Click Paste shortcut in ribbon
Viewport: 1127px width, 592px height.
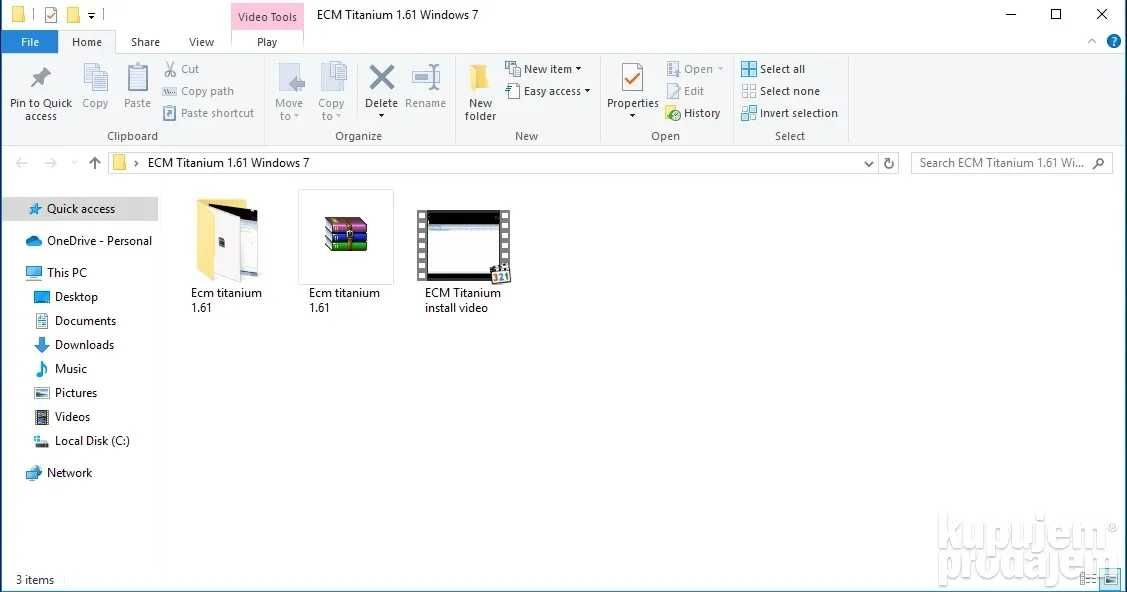[x=208, y=113]
